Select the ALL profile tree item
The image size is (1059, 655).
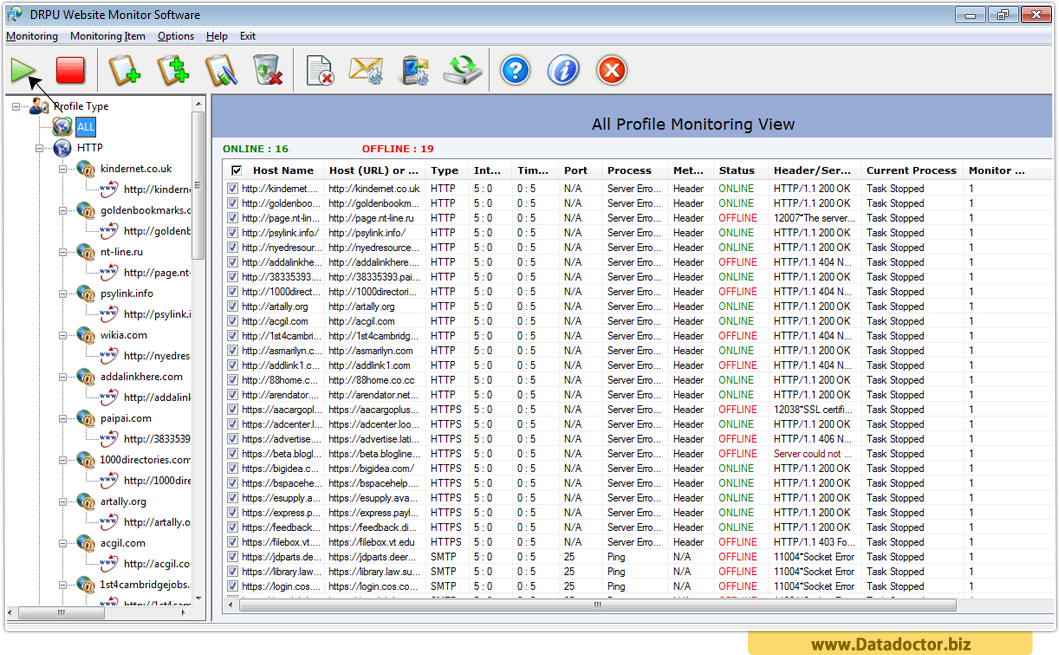[x=86, y=127]
